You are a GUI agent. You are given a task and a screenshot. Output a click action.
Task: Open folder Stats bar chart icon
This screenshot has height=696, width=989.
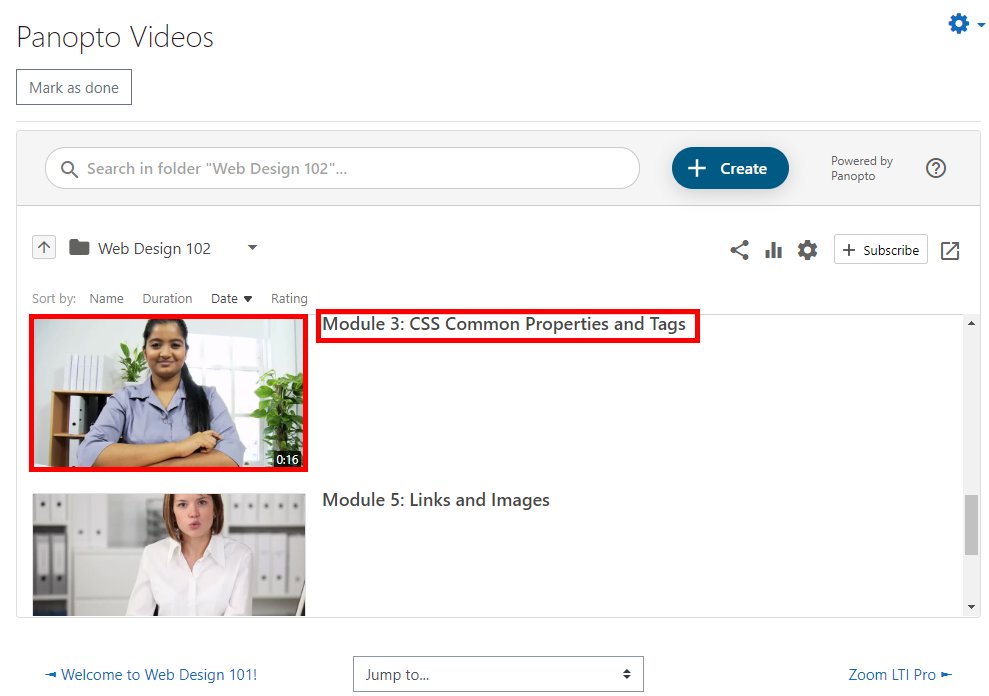click(x=773, y=250)
